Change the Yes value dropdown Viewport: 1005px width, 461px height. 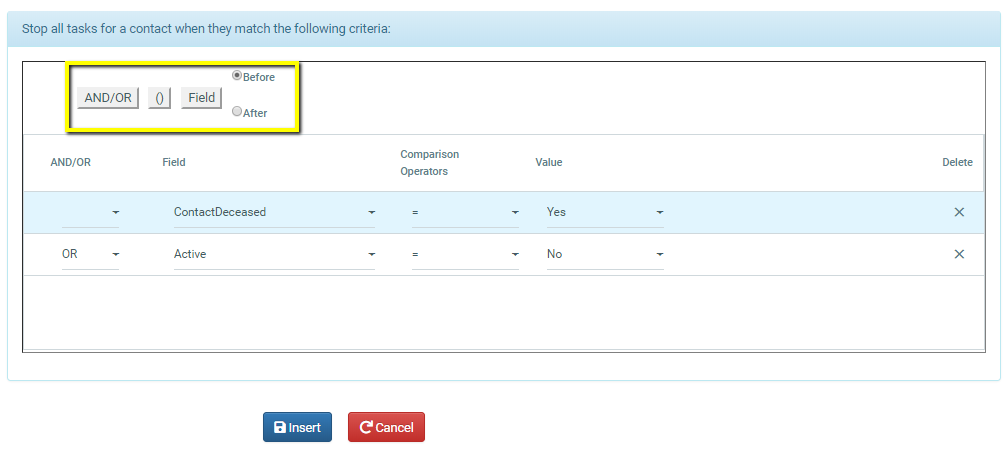tap(605, 212)
